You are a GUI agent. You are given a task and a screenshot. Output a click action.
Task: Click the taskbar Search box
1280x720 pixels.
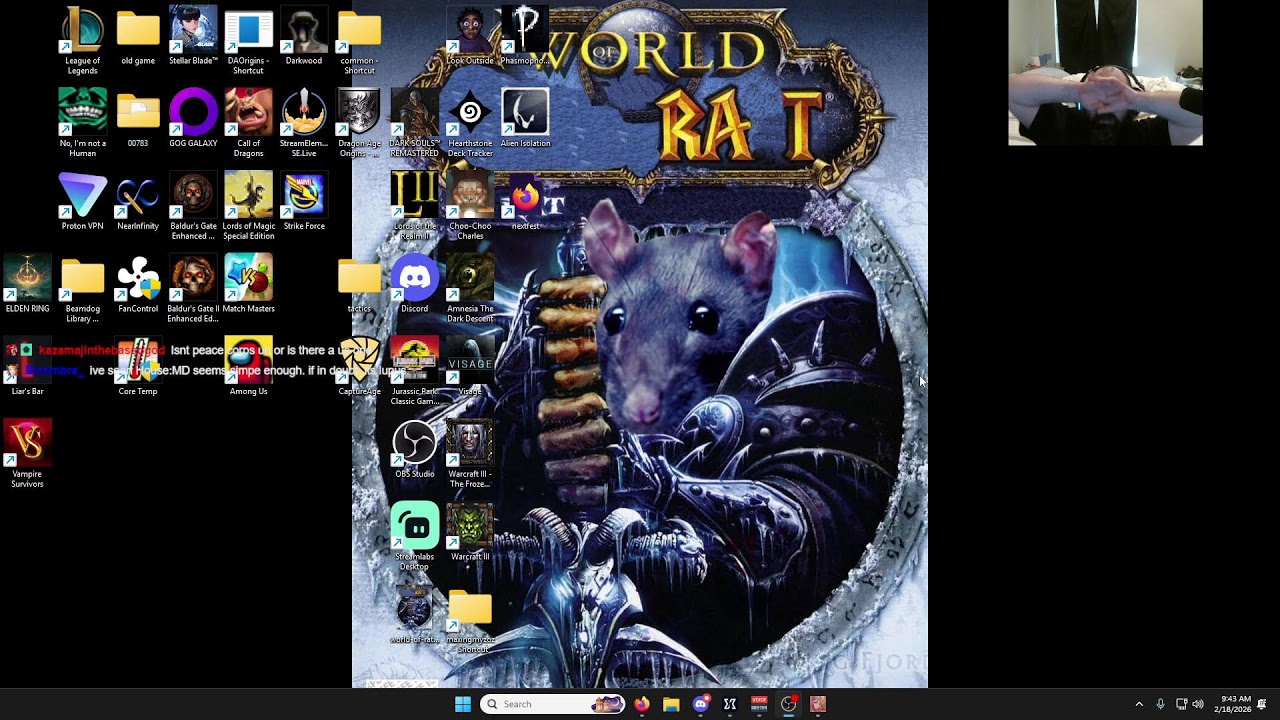553,704
